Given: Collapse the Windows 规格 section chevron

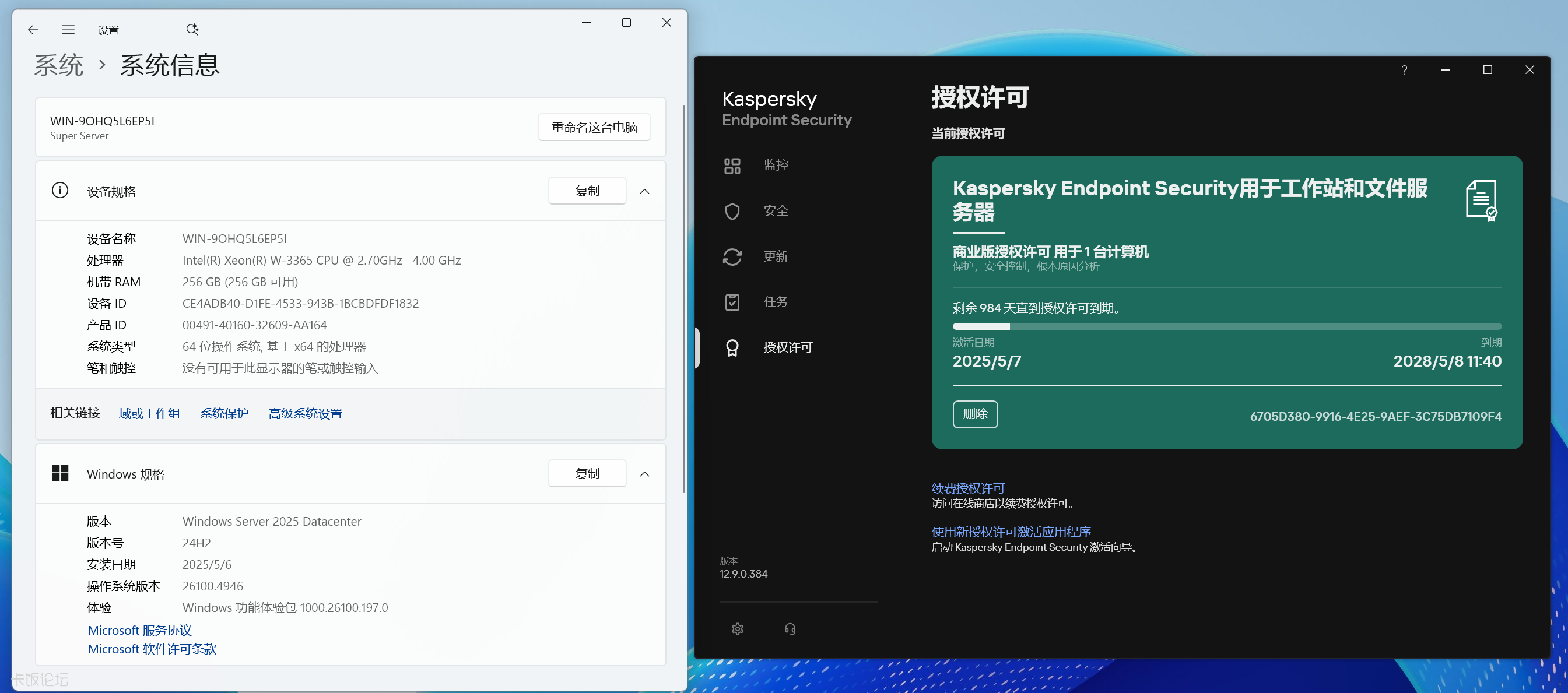Looking at the screenshot, I should (x=644, y=474).
